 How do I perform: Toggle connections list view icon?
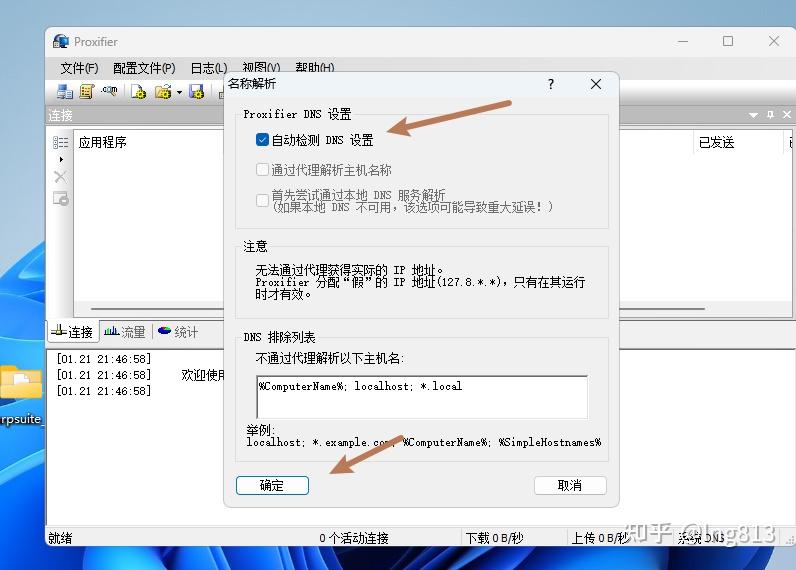60,143
